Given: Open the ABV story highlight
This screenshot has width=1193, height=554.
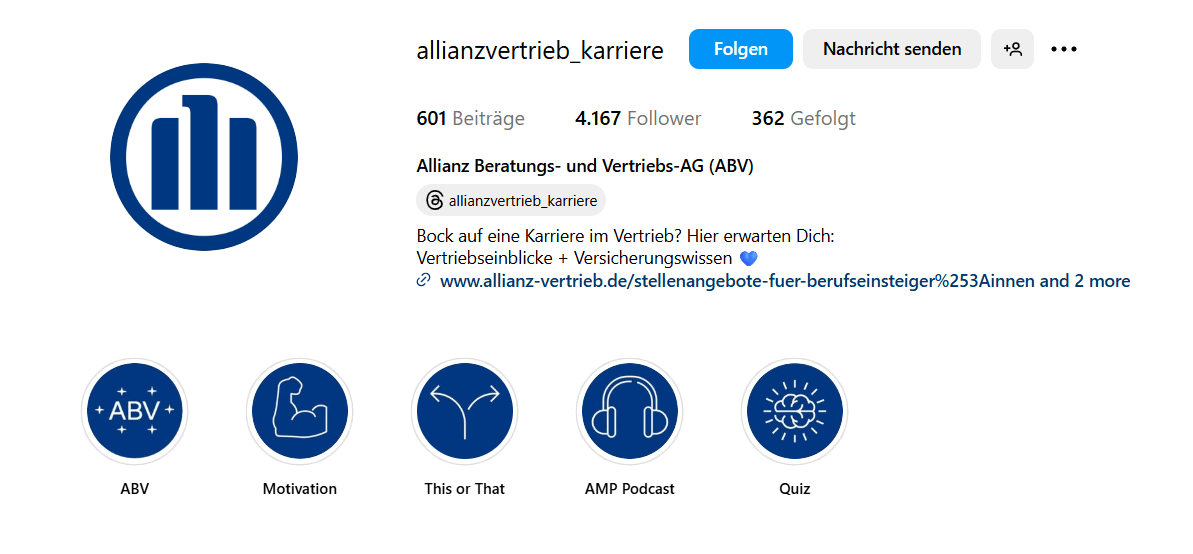Looking at the screenshot, I should 134,411.
